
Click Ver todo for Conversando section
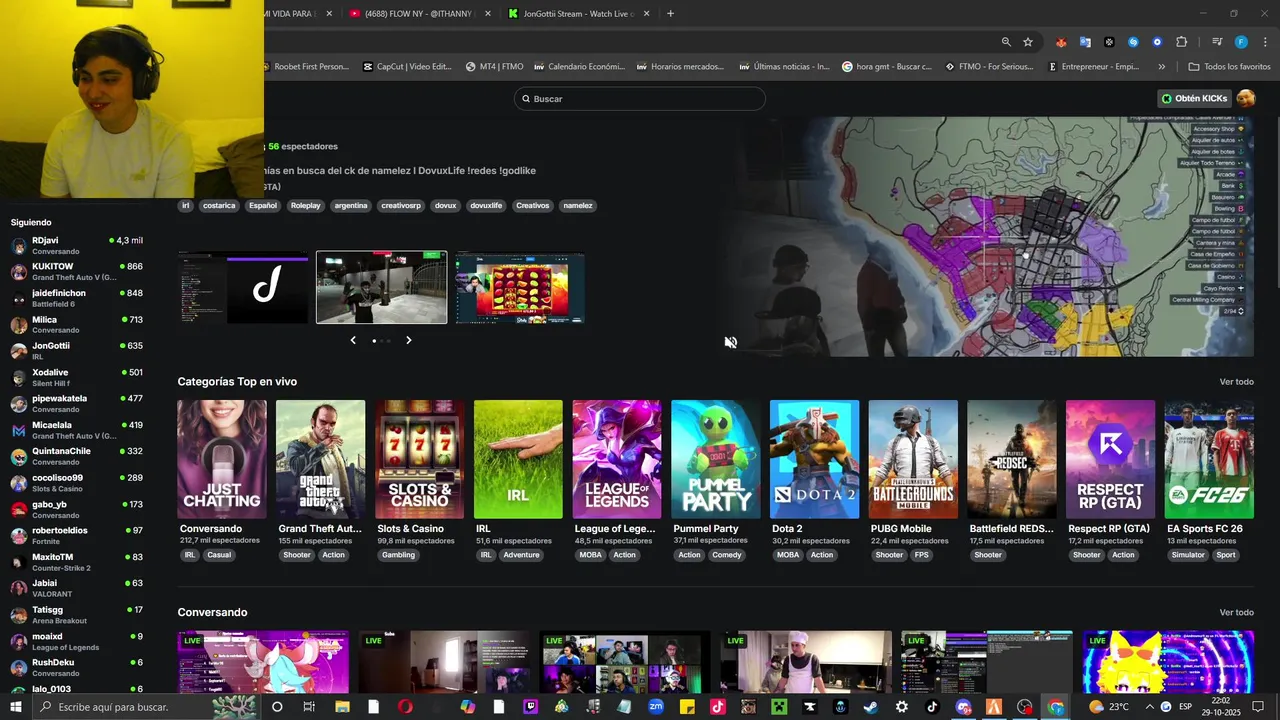pos(1236,612)
